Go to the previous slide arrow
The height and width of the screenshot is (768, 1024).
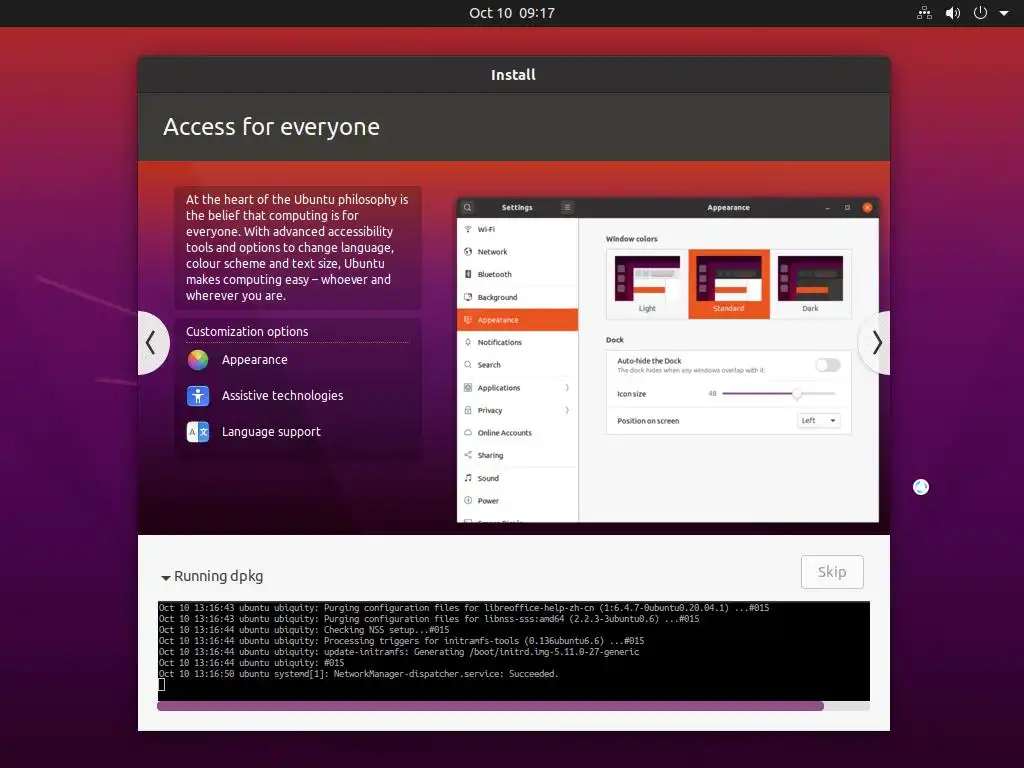click(x=152, y=343)
